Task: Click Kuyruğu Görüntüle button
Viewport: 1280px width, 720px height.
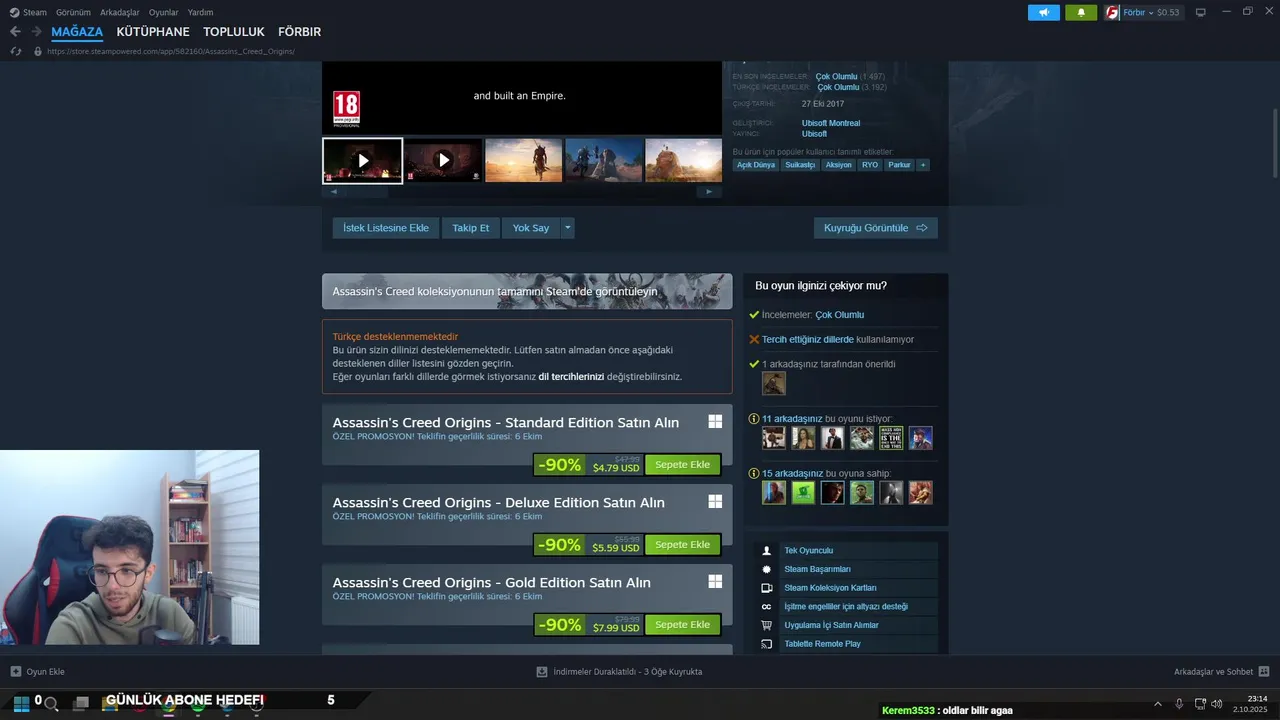Action: [x=876, y=228]
